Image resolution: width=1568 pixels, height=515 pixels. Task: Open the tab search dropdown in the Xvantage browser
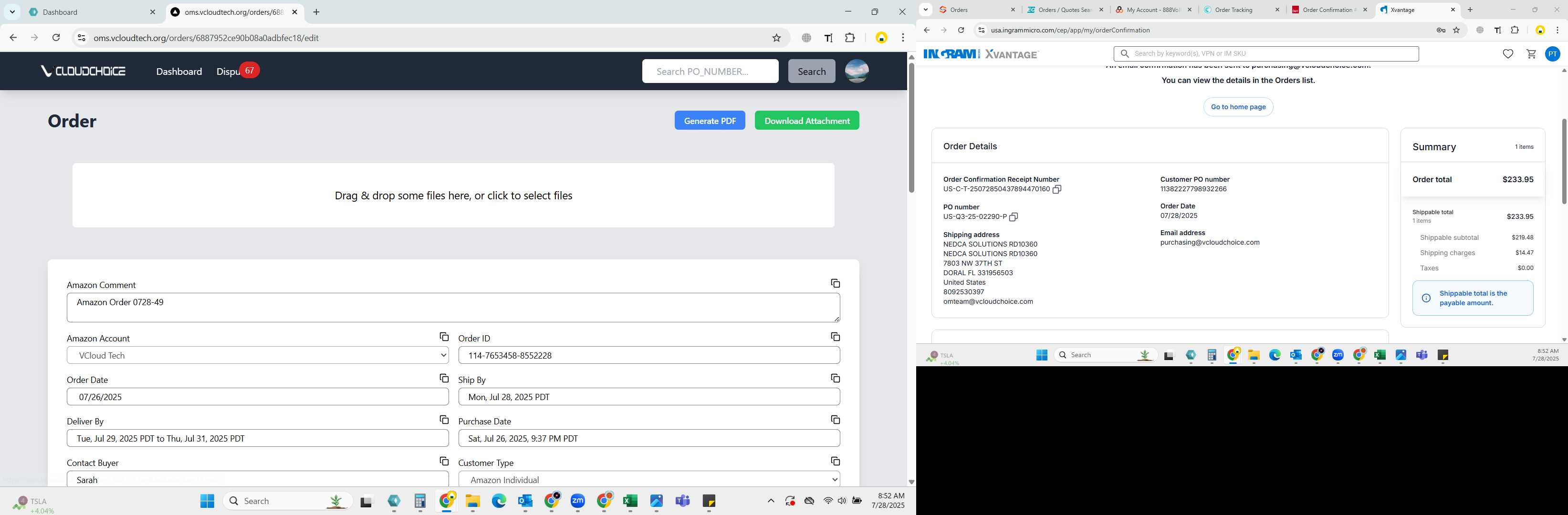tap(925, 10)
